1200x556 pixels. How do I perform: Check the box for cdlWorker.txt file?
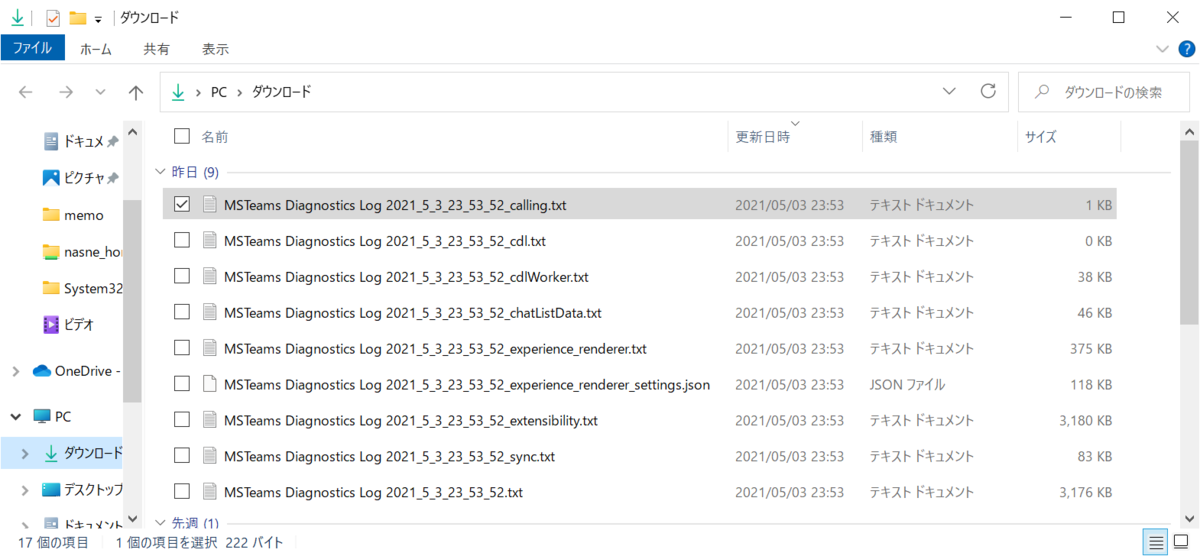coord(181,276)
